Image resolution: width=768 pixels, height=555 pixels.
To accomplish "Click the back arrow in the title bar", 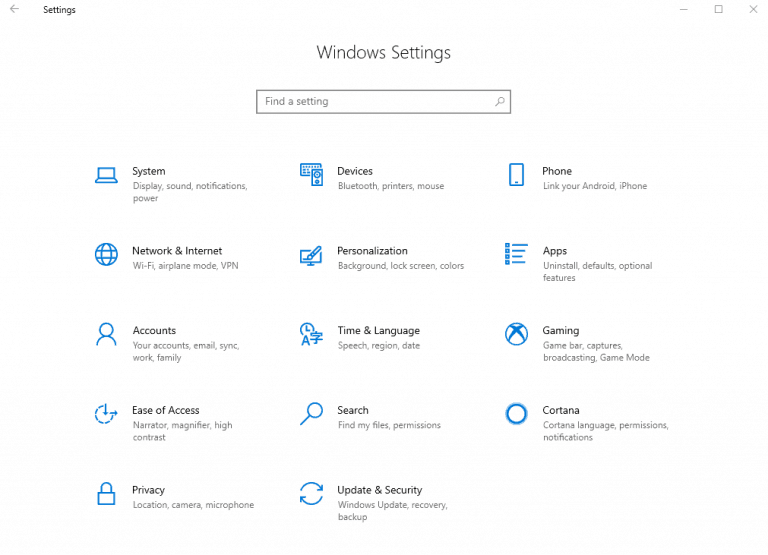I will (x=15, y=9).
